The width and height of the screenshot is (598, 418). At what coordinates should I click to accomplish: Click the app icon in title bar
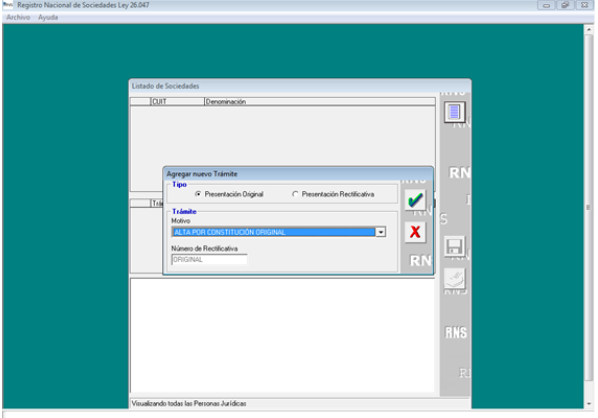pos(8,5)
